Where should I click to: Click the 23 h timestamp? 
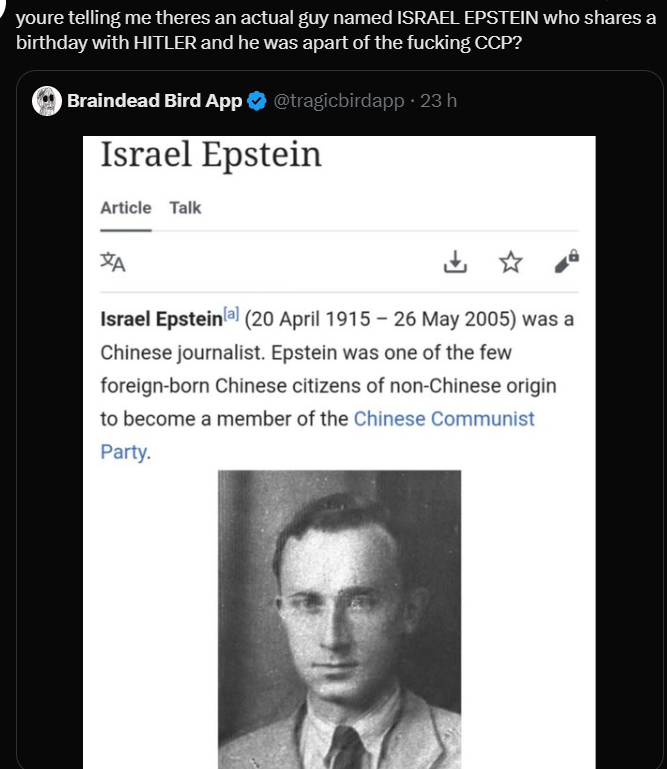pos(439,100)
